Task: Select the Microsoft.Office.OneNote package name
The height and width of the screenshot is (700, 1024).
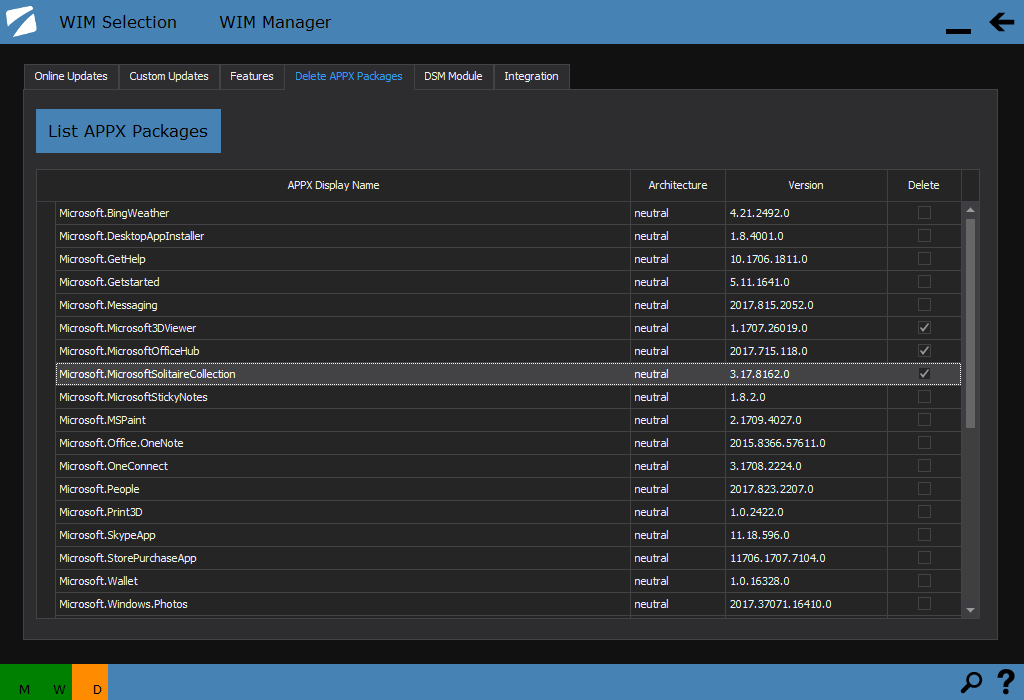Action: (121, 443)
